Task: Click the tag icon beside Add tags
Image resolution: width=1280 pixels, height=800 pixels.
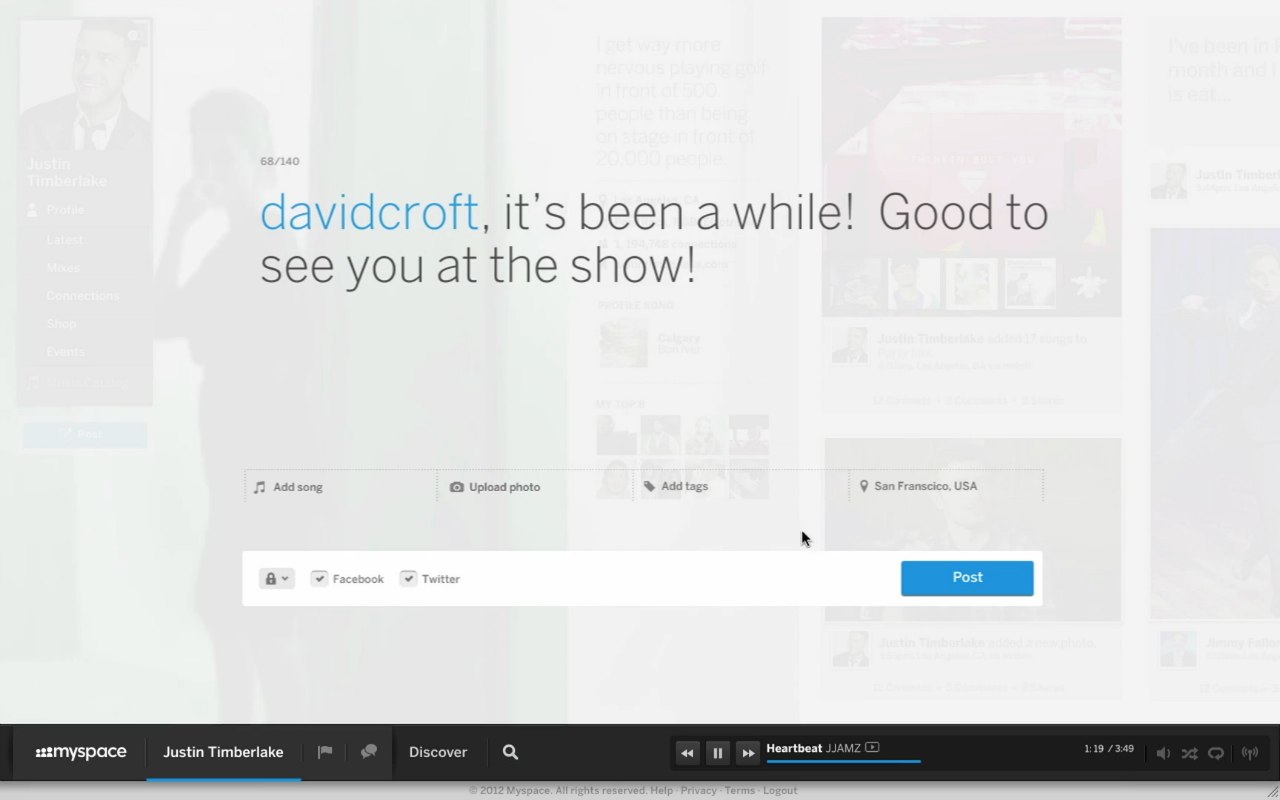Action: pyautogui.click(x=649, y=486)
